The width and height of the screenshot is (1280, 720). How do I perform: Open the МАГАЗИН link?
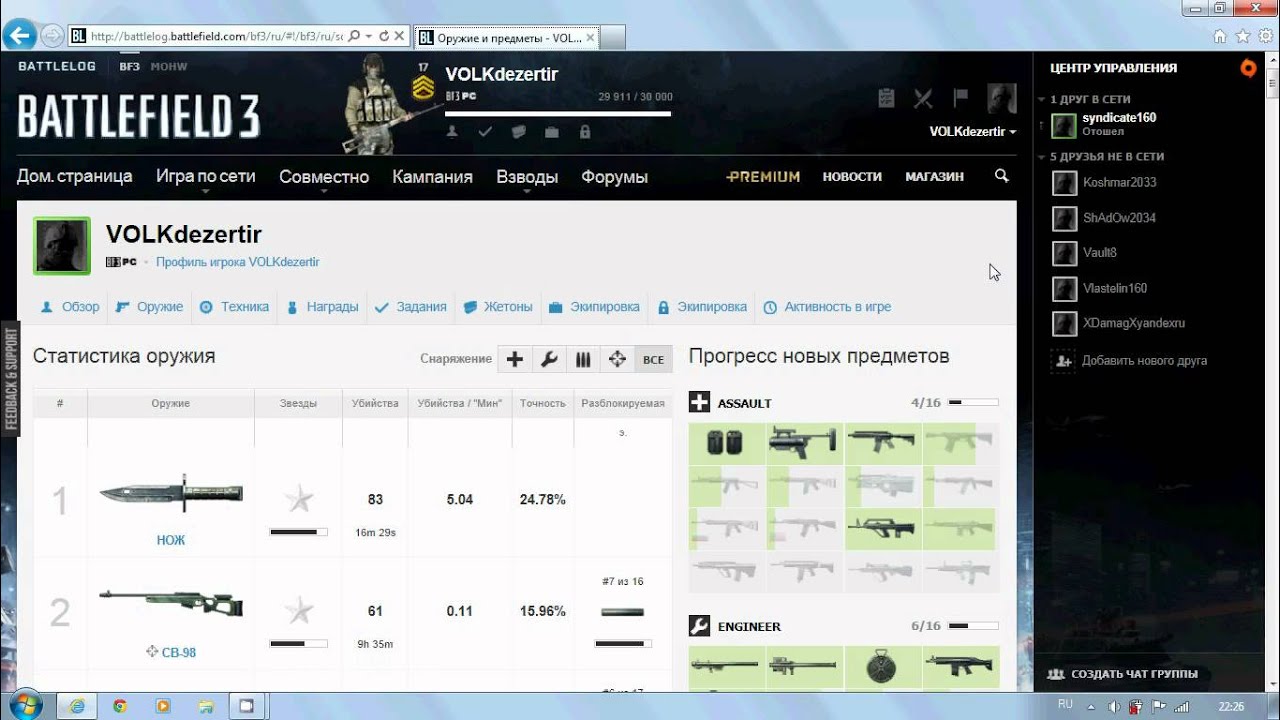(934, 176)
